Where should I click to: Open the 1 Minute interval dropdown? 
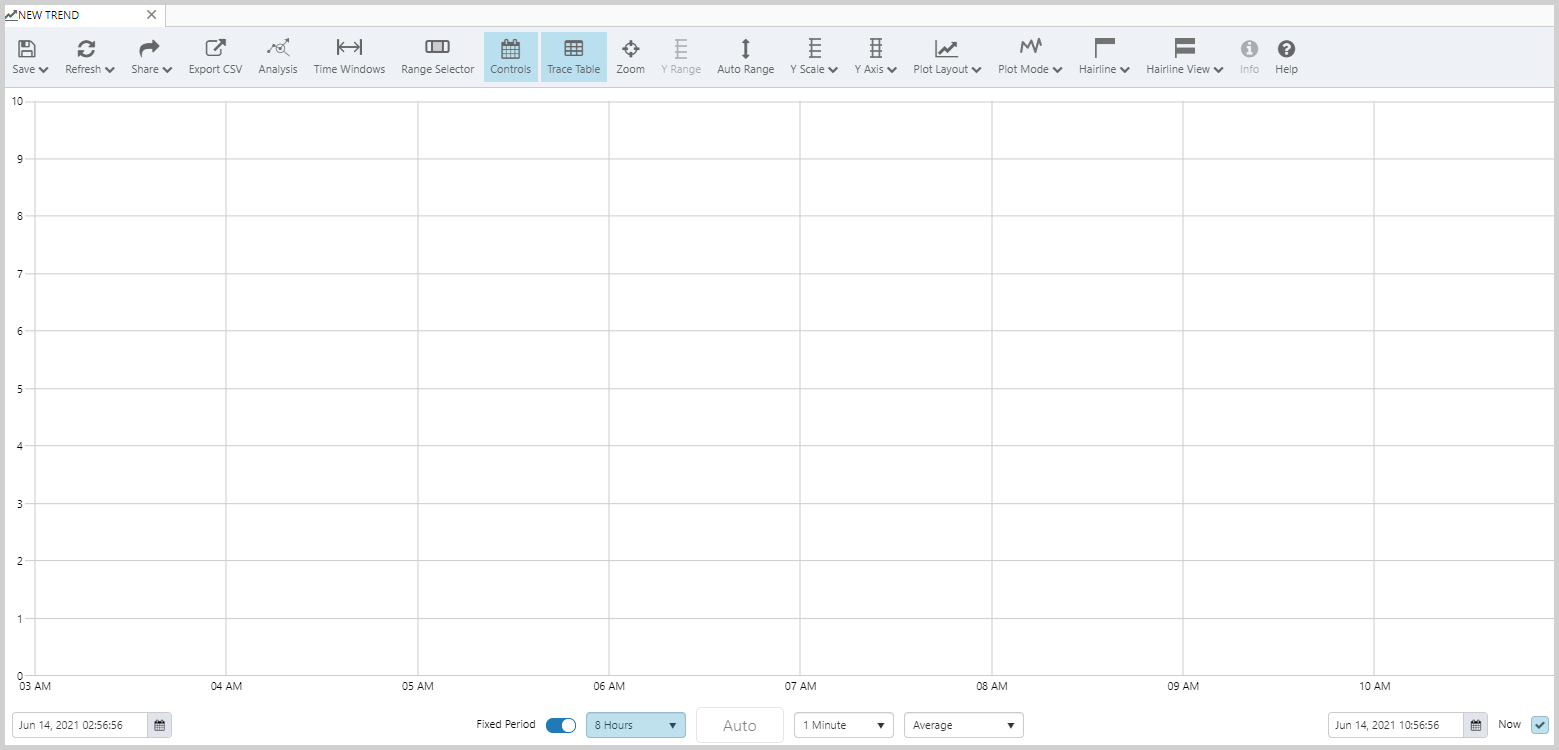coord(843,725)
